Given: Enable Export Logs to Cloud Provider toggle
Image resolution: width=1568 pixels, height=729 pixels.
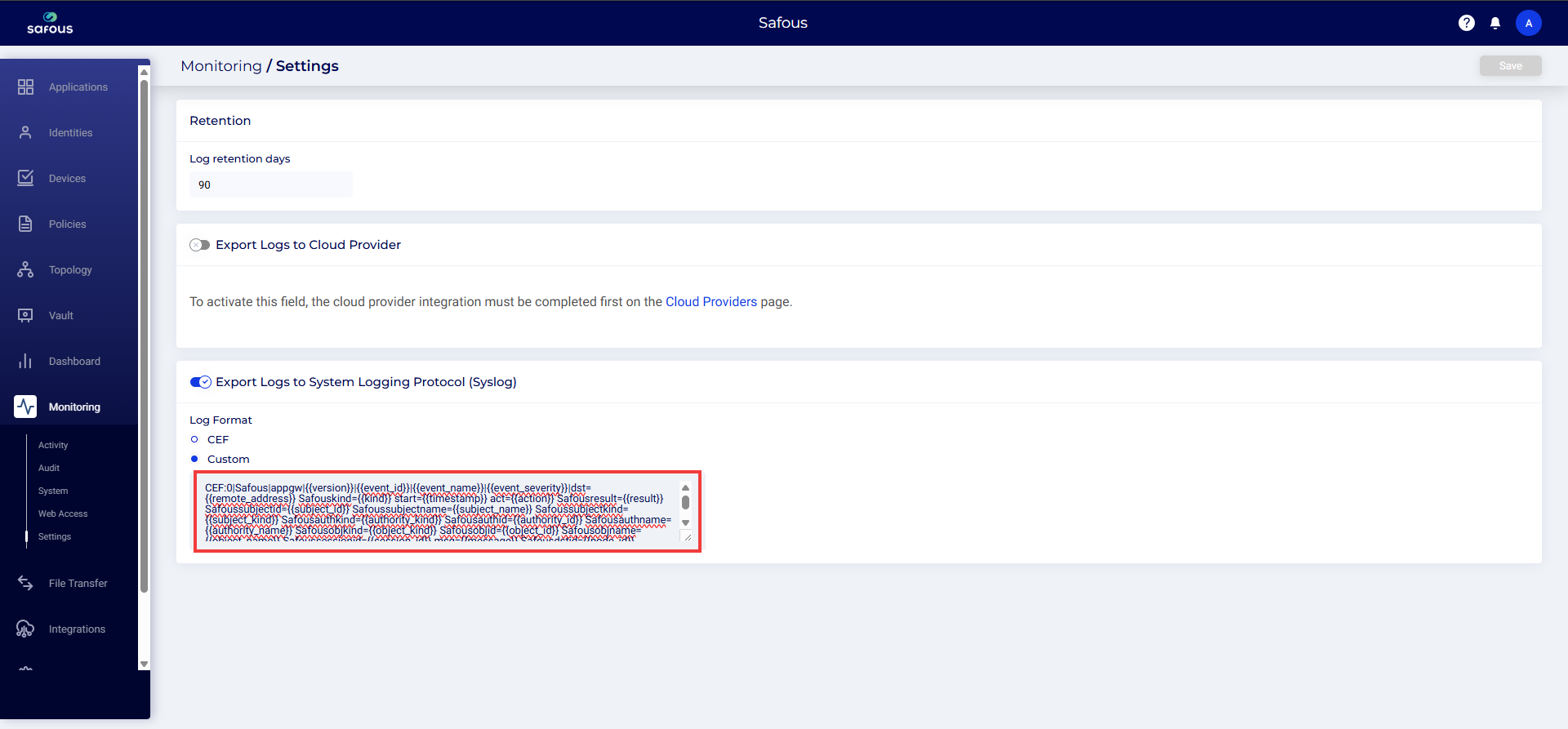Looking at the screenshot, I should coord(200,245).
